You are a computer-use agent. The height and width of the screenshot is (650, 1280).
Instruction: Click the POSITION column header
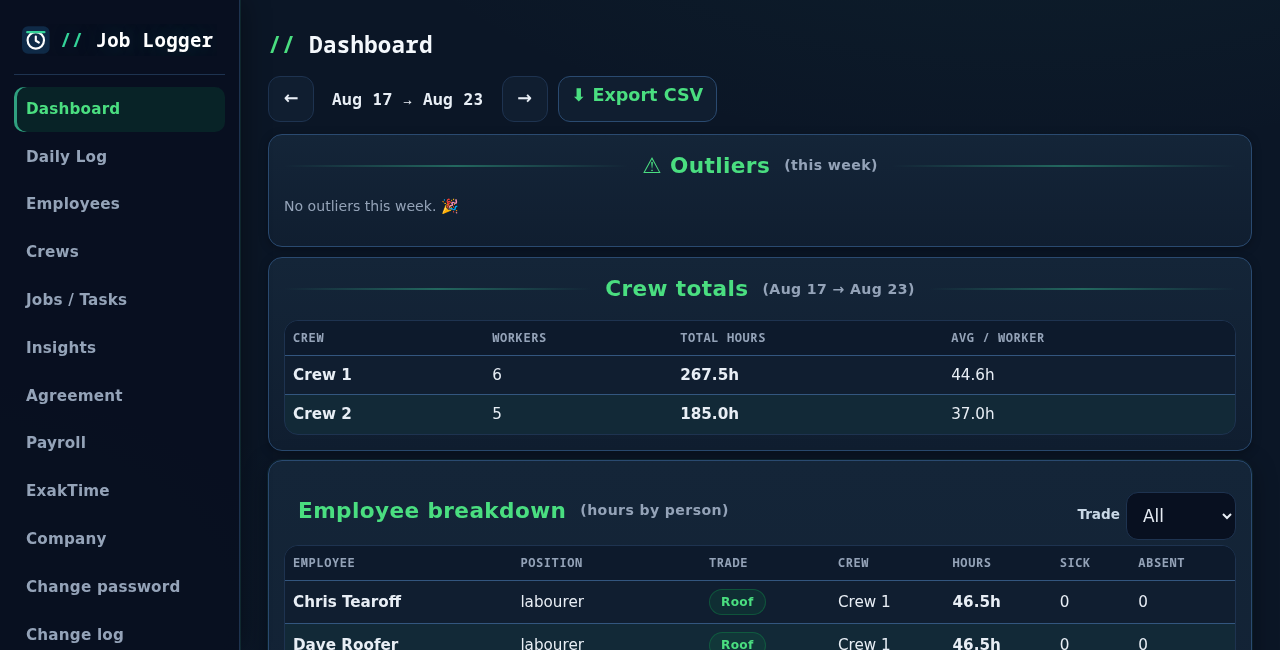[x=551, y=563]
